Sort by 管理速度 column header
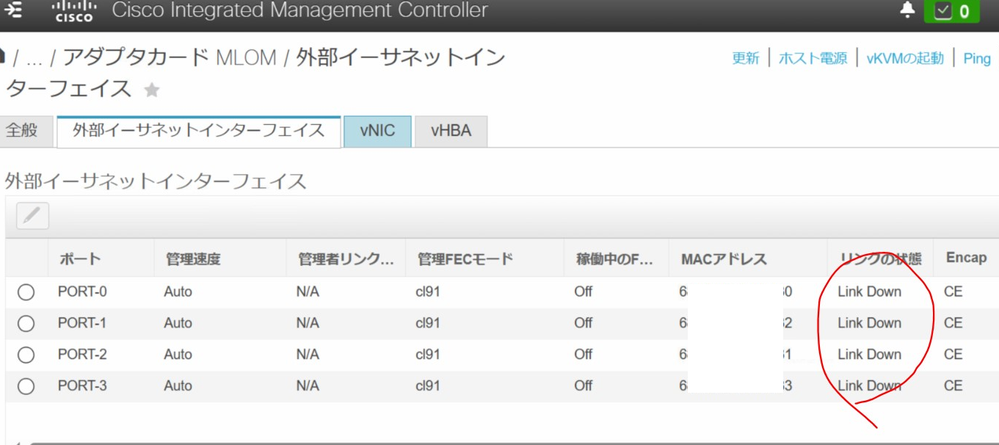This screenshot has height=445, width=999. [192, 258]
